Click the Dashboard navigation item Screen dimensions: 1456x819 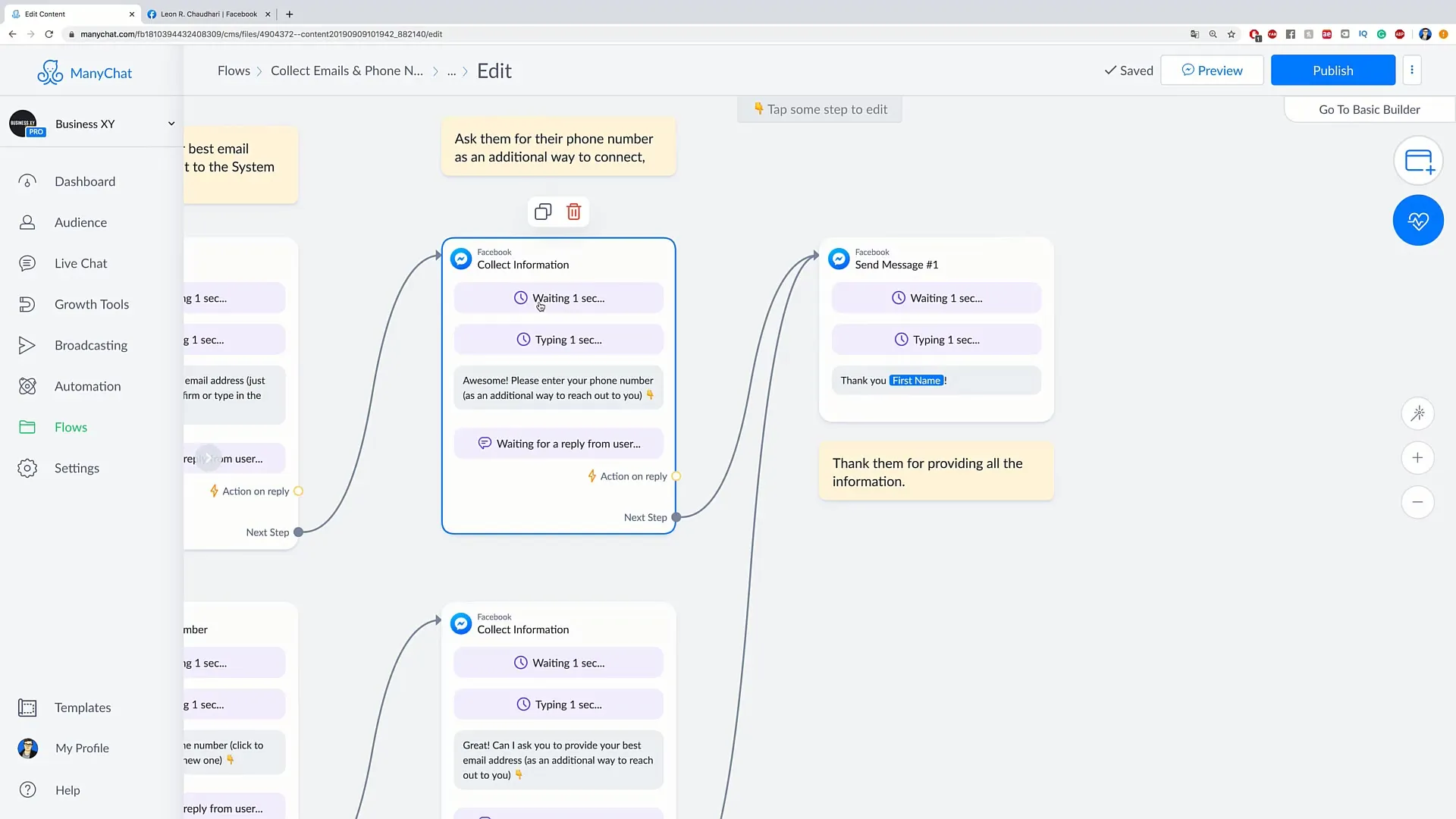(85, 181)
